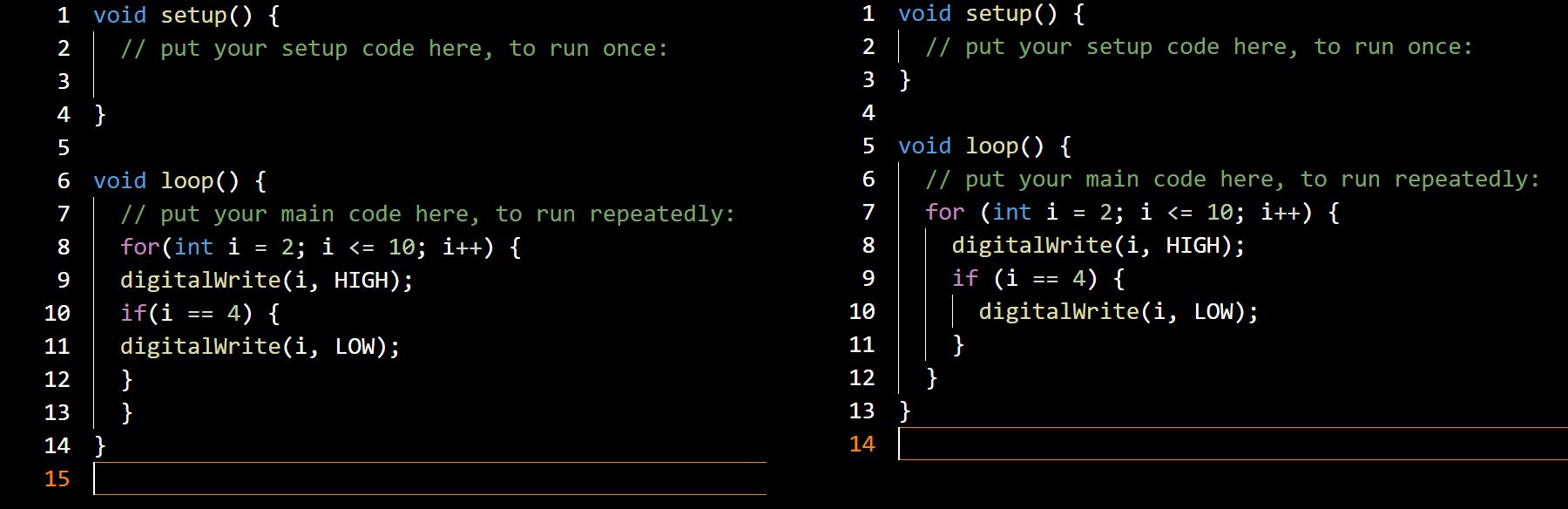
Task: Click the main code comment in left editor
Action: click(427, 214)
